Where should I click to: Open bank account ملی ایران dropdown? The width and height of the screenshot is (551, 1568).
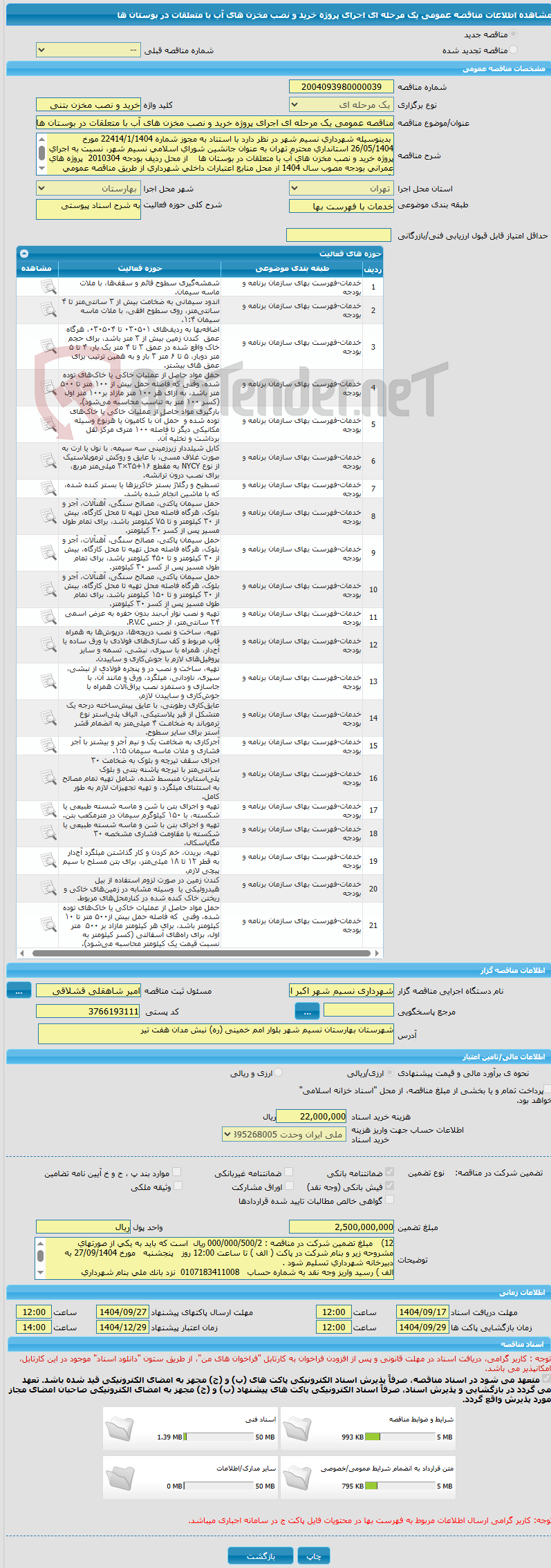point(285,1135)
